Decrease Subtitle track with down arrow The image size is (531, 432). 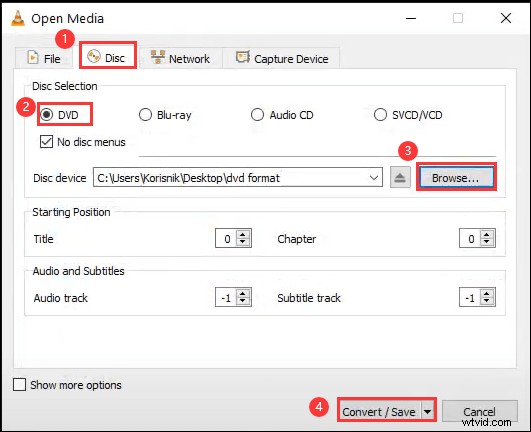(487, 301)
